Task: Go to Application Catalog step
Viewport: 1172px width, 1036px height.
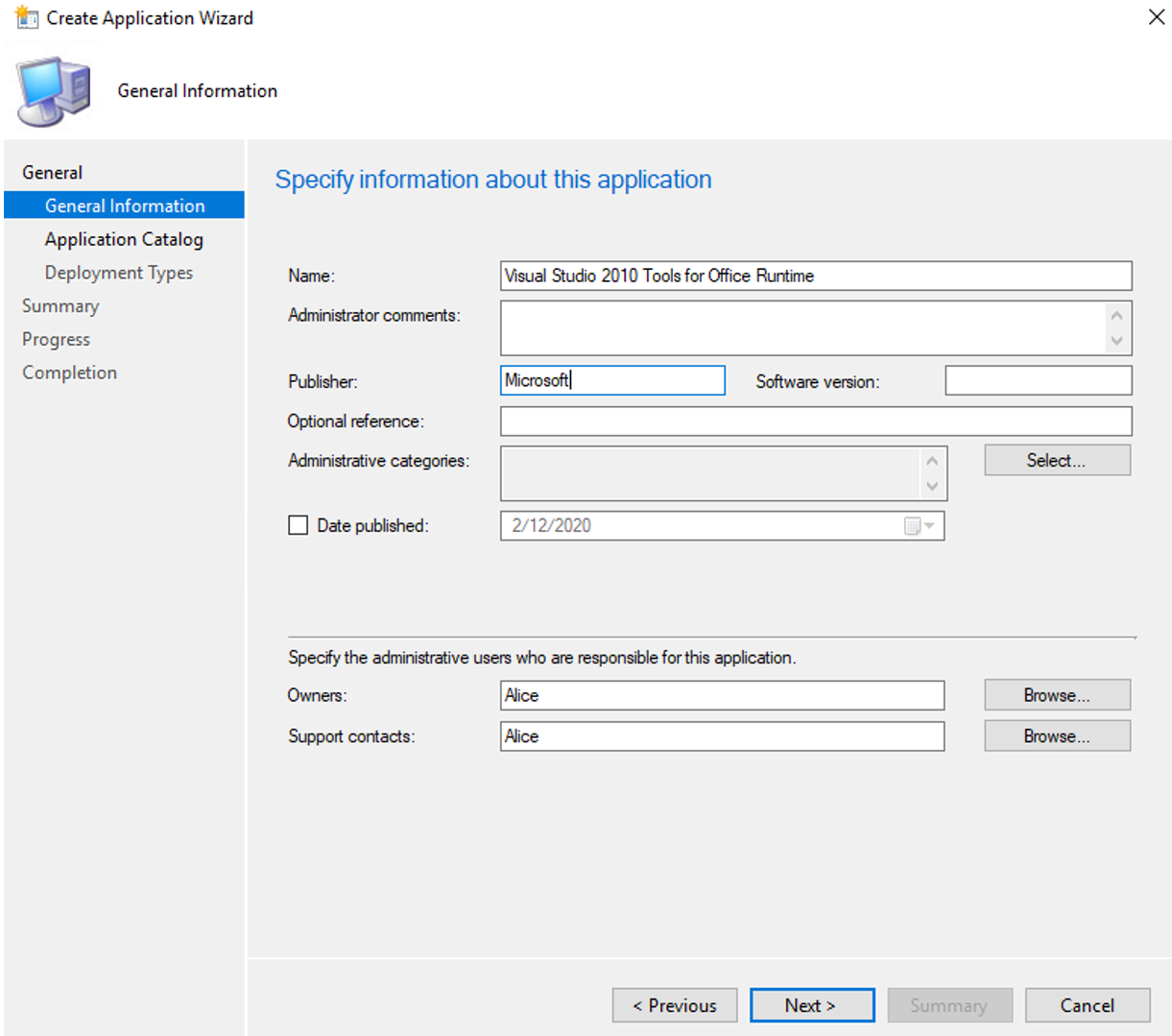Action: 124,239
